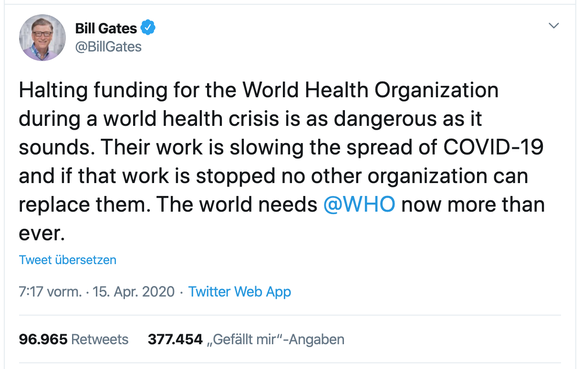Open the 7:17 vorm. time link
The image size is (582, 369).
(50, 292)
